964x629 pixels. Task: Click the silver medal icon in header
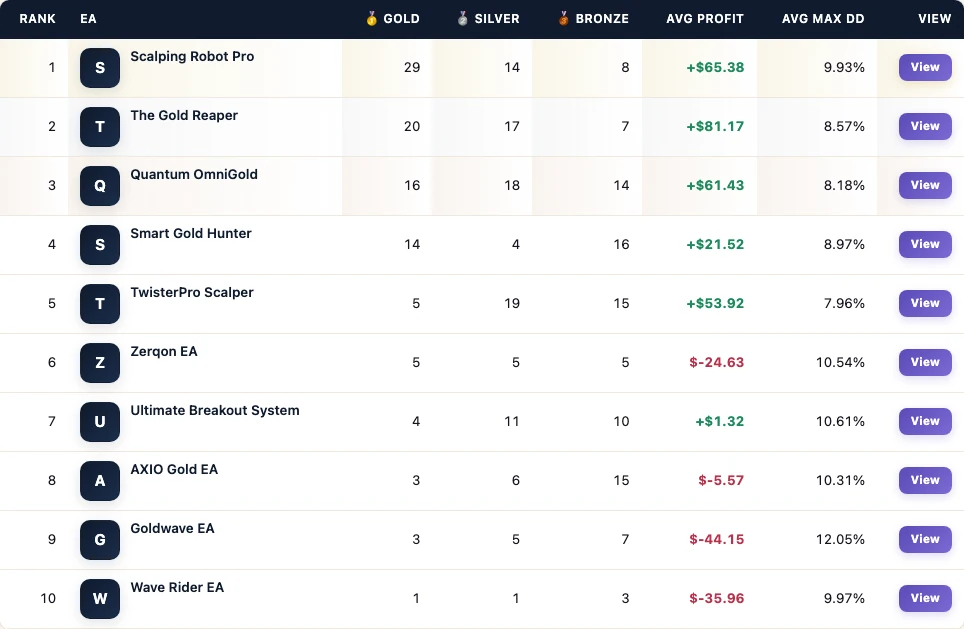(462, 18)
